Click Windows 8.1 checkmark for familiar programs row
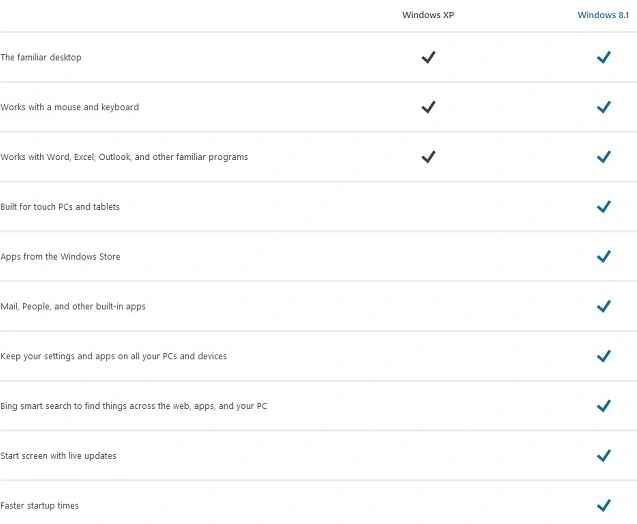Screen dimensions: 637x524 tap(603, 157)
